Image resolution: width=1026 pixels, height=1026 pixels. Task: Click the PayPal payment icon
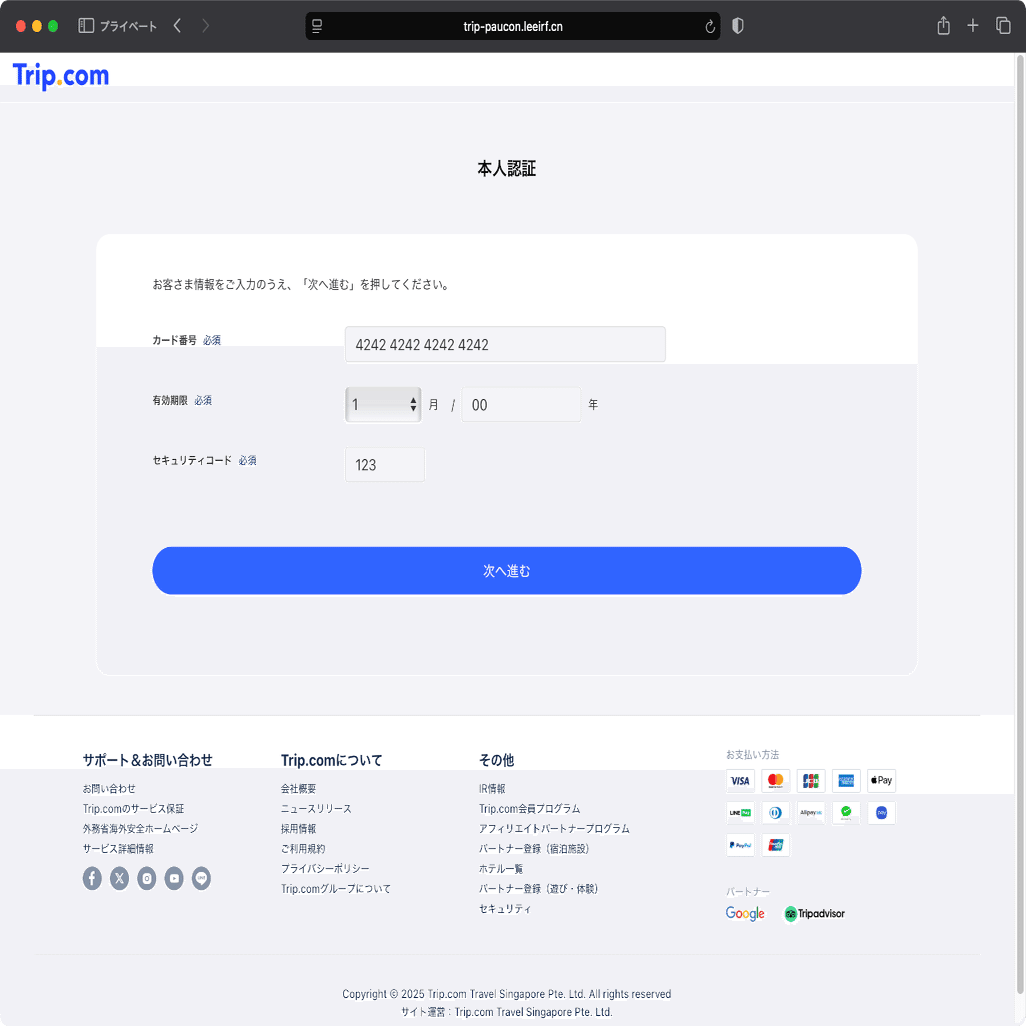point(740,845)
